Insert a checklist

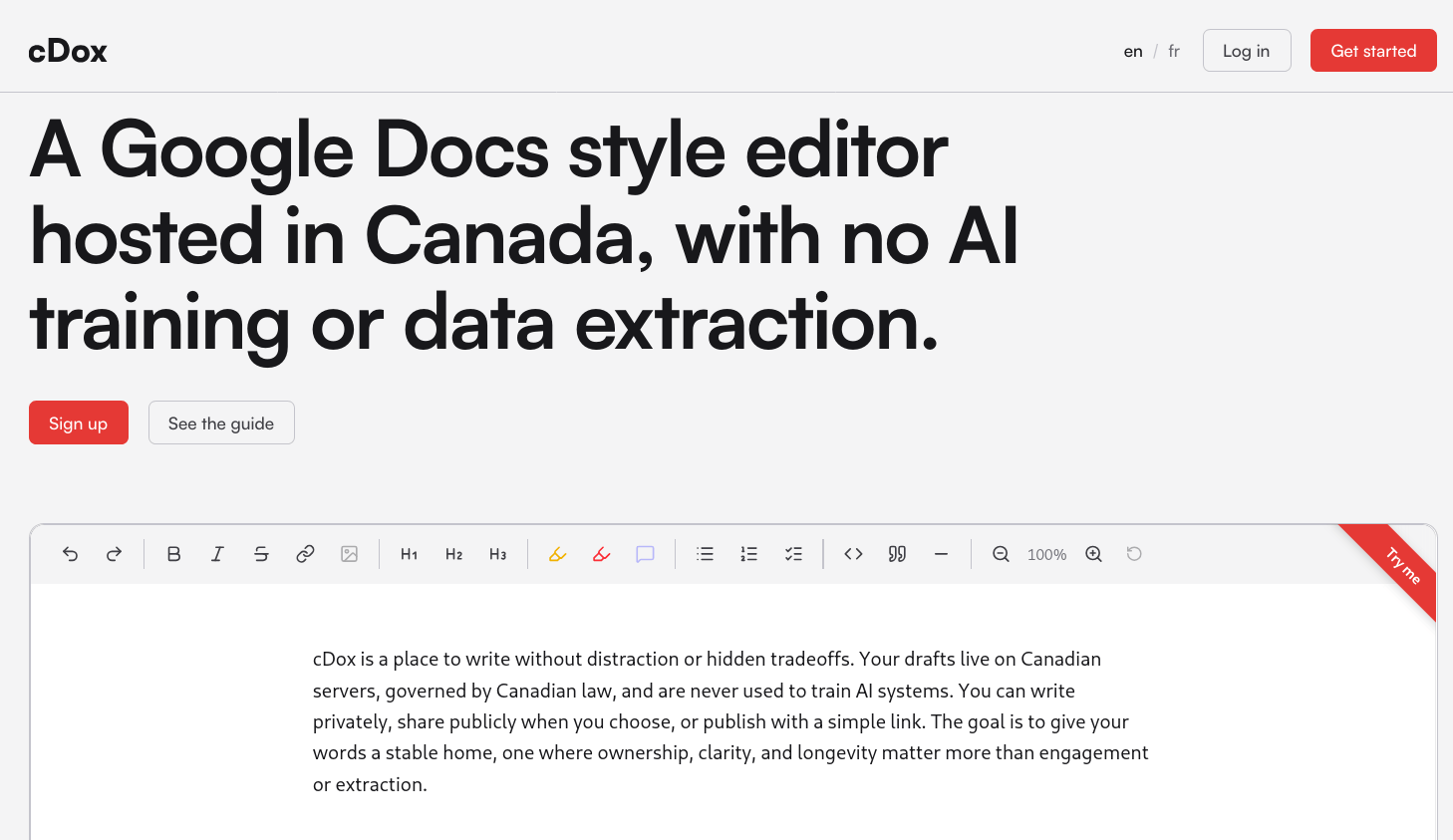793,554
